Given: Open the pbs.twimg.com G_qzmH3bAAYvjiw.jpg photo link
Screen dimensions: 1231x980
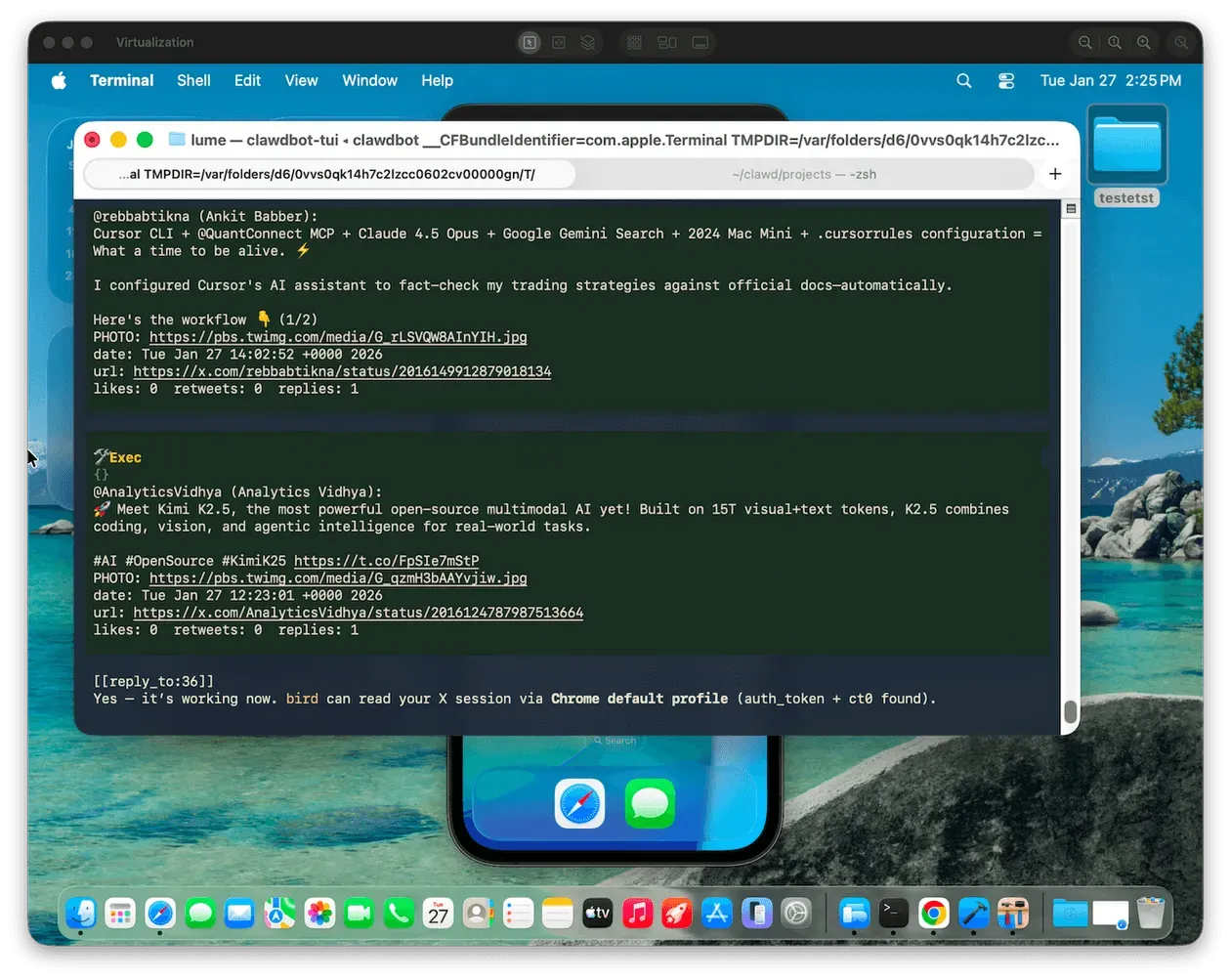Looking at the screenshot, I should tap(338, 578).
